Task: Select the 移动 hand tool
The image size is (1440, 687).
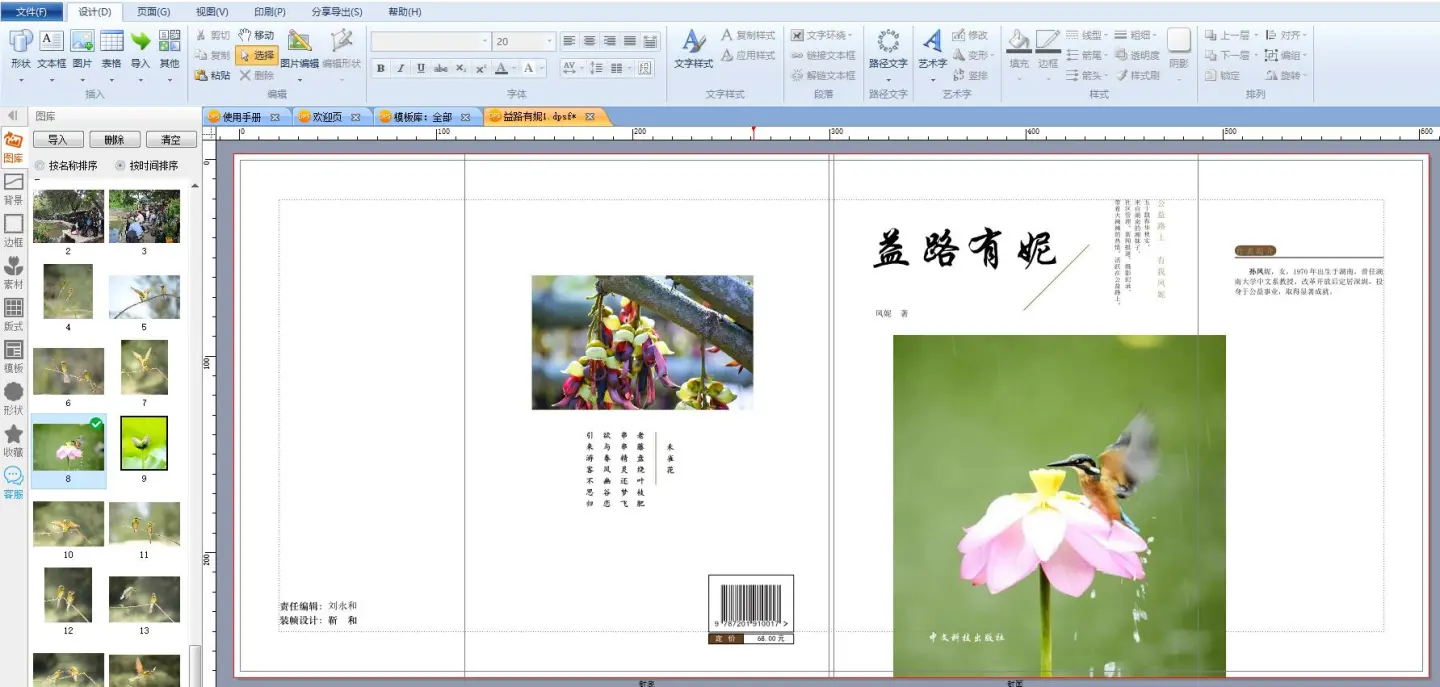Action: point(256,35)
